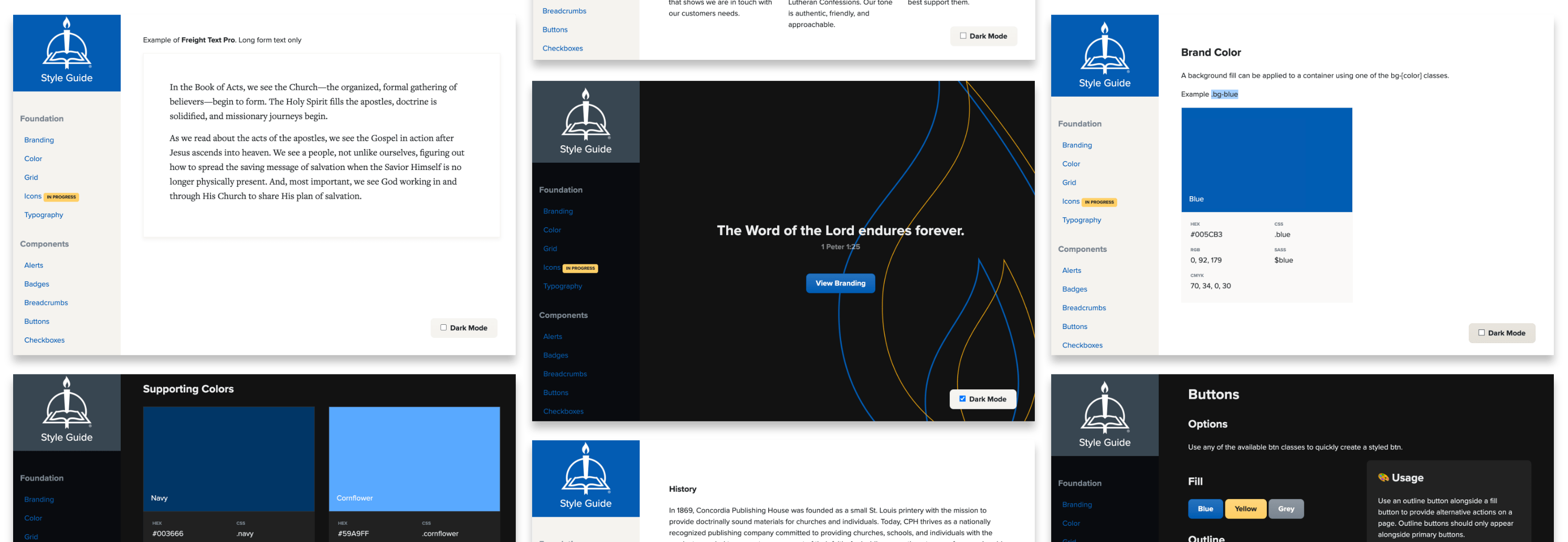Open Checkboxes in the Freight Text Pro sidebar

(x=45, y=340)
